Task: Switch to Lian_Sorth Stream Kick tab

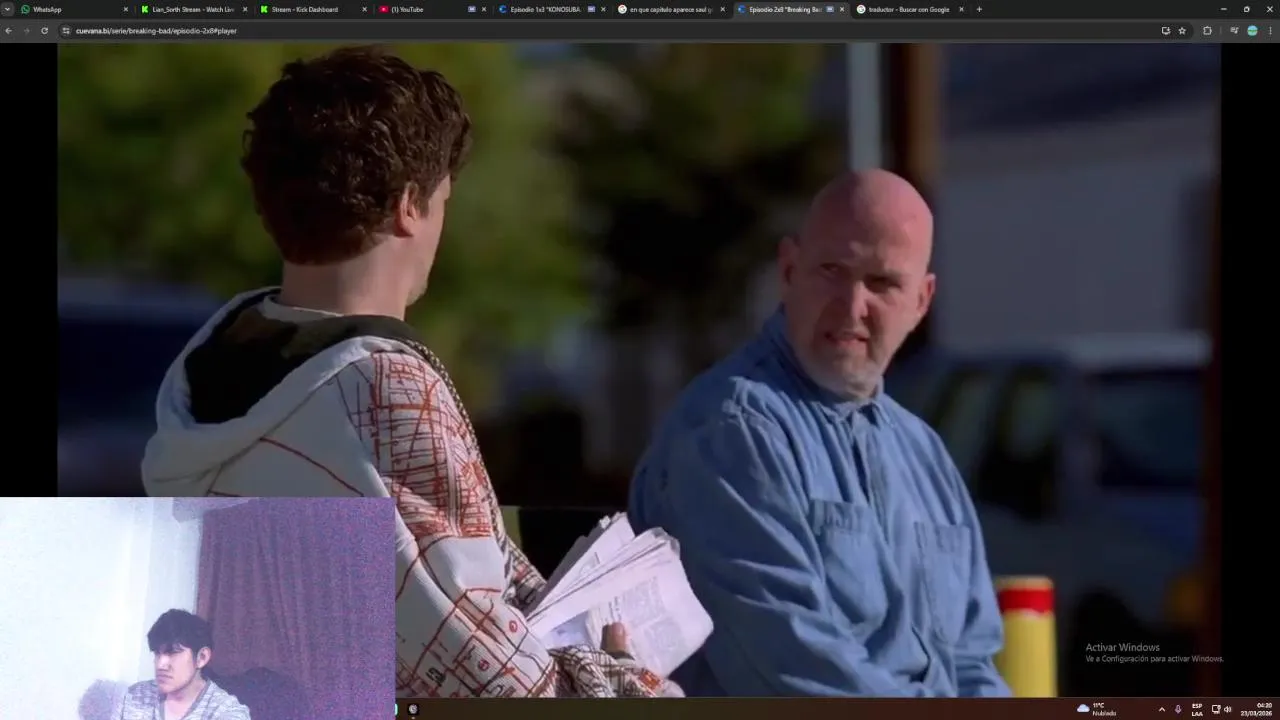Action: pos(194,9)
